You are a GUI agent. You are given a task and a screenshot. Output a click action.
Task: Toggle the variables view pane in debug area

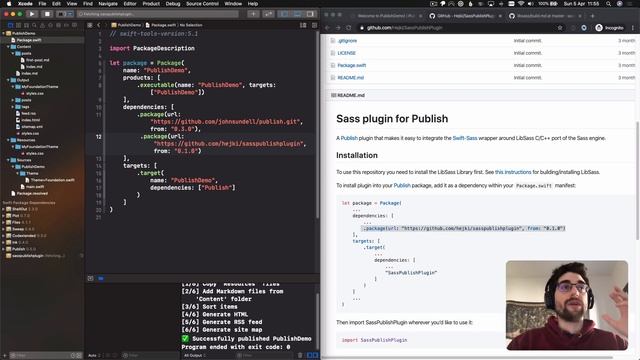point(309,356)
